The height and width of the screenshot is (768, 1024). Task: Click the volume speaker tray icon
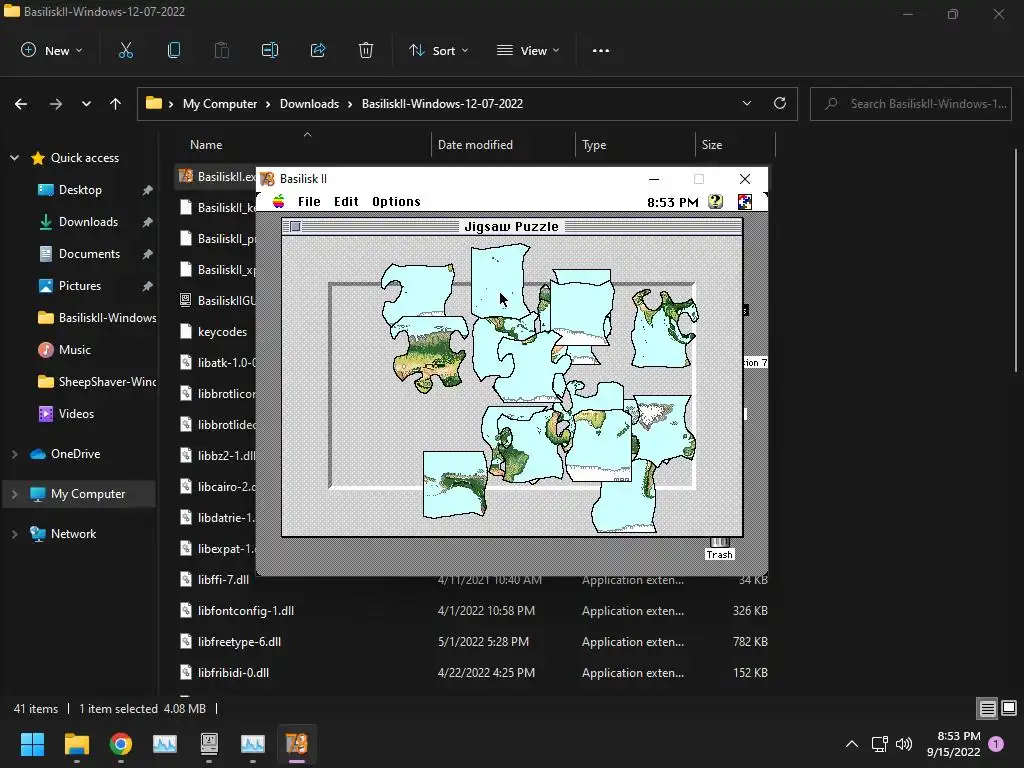tap(904, 744)
